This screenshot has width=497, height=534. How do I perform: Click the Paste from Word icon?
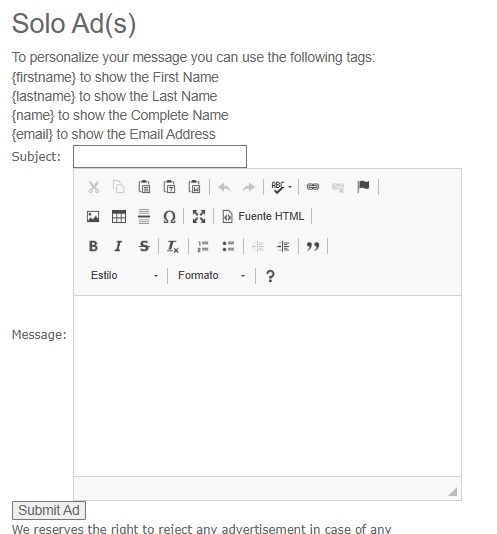194,187
